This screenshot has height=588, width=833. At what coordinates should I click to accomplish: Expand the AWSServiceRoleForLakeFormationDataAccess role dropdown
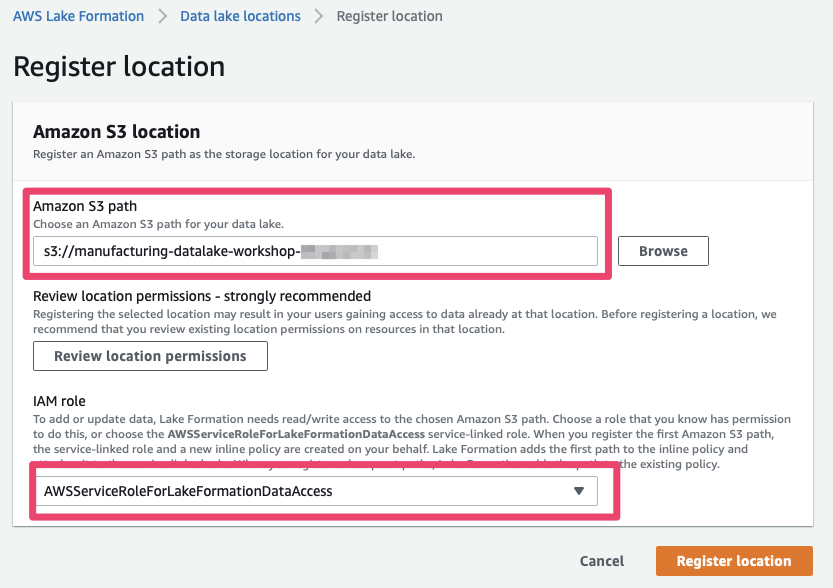(x=315, y=491)
